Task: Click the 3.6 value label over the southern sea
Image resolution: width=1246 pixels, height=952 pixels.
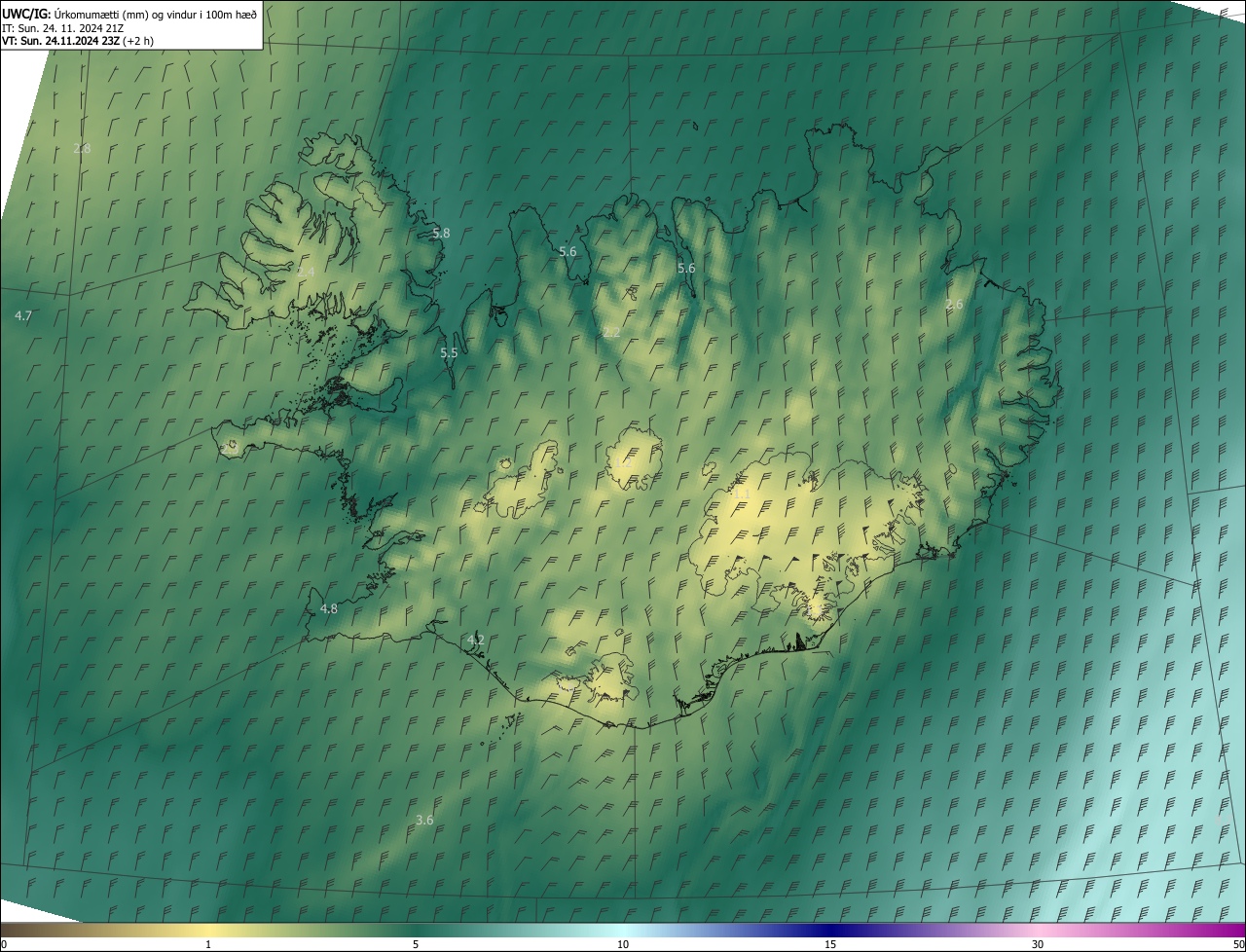Action: point(424,821)
